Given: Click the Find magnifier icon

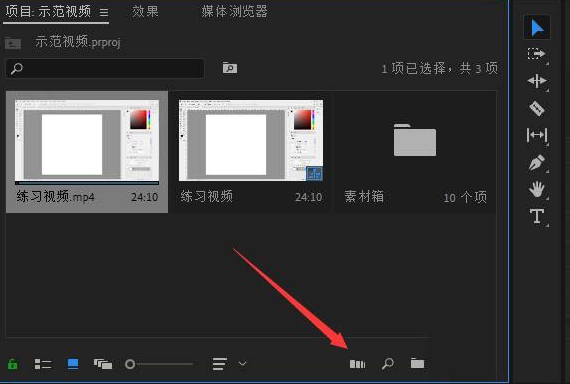Looking at the screenshot, I should coord(388,364).
